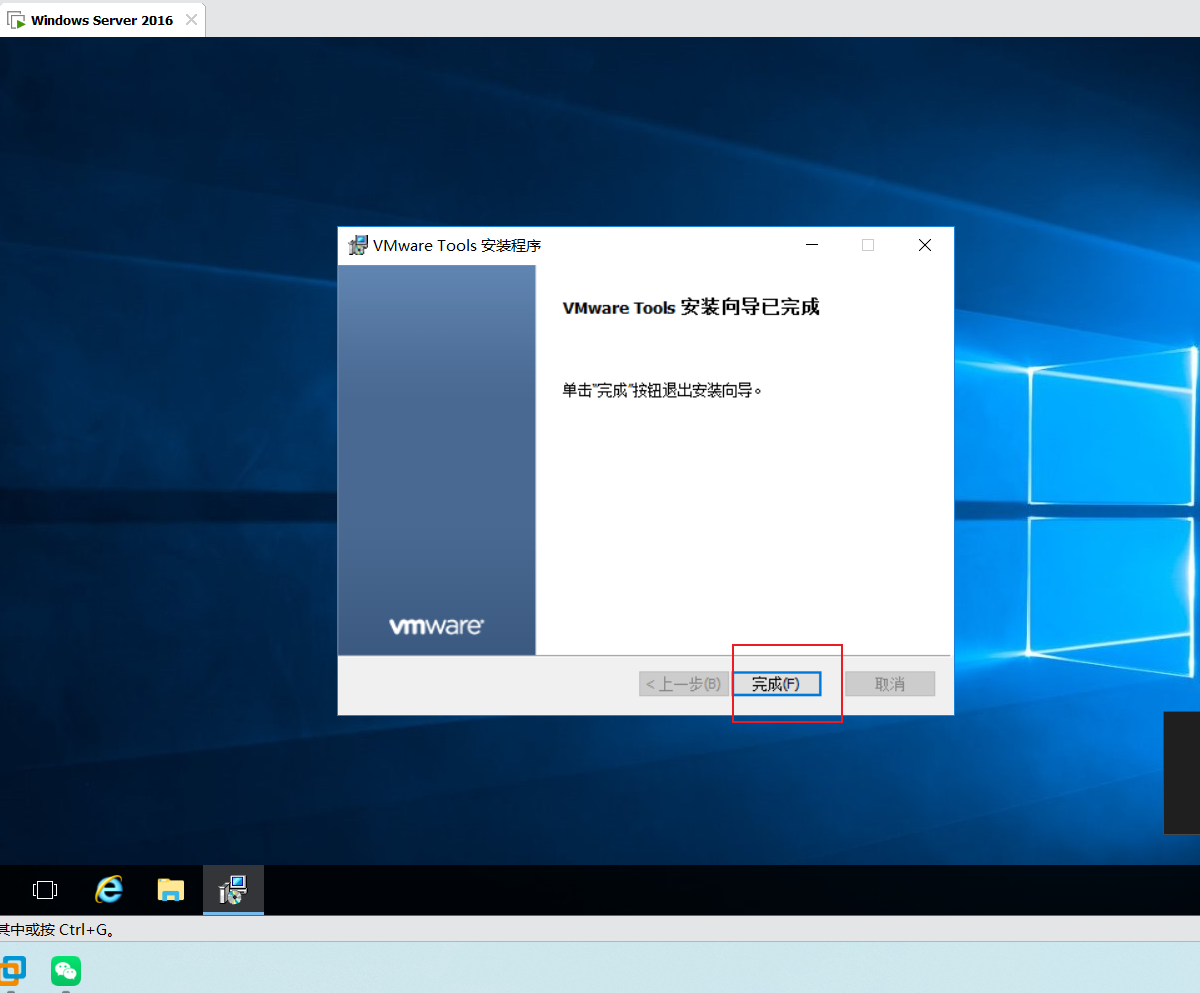This screenshot has width=1200, height=993.
Task: Click 完成(F) to finish the installation
Action: point(777,684)
